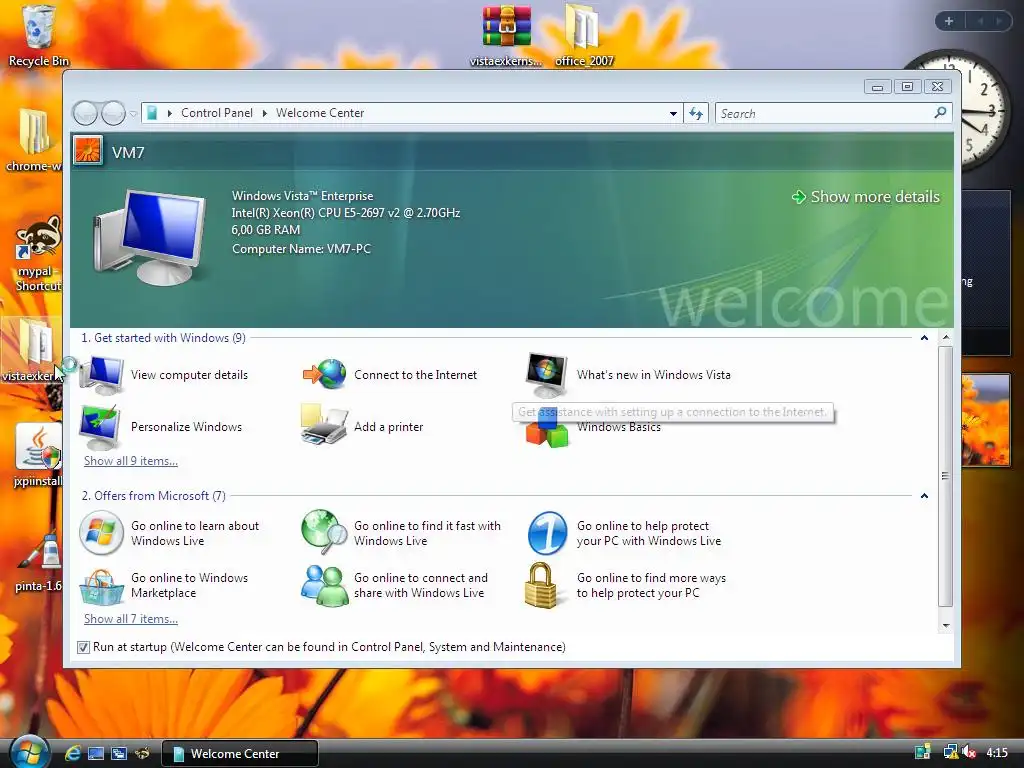
Task: Collapse the Get started with Windows section
Action: 924,338
